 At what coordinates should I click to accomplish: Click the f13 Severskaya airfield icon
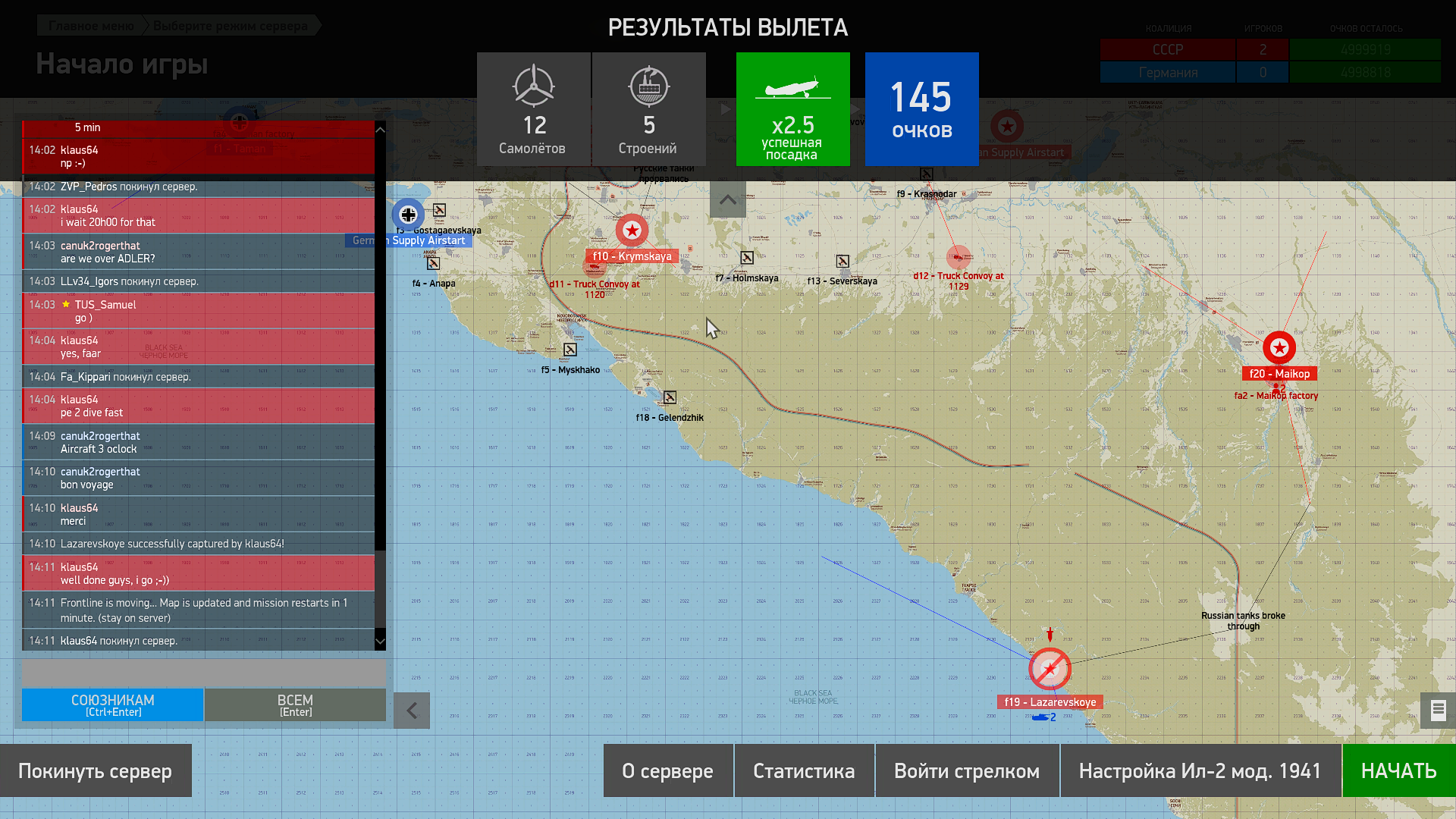click(843, 261)
